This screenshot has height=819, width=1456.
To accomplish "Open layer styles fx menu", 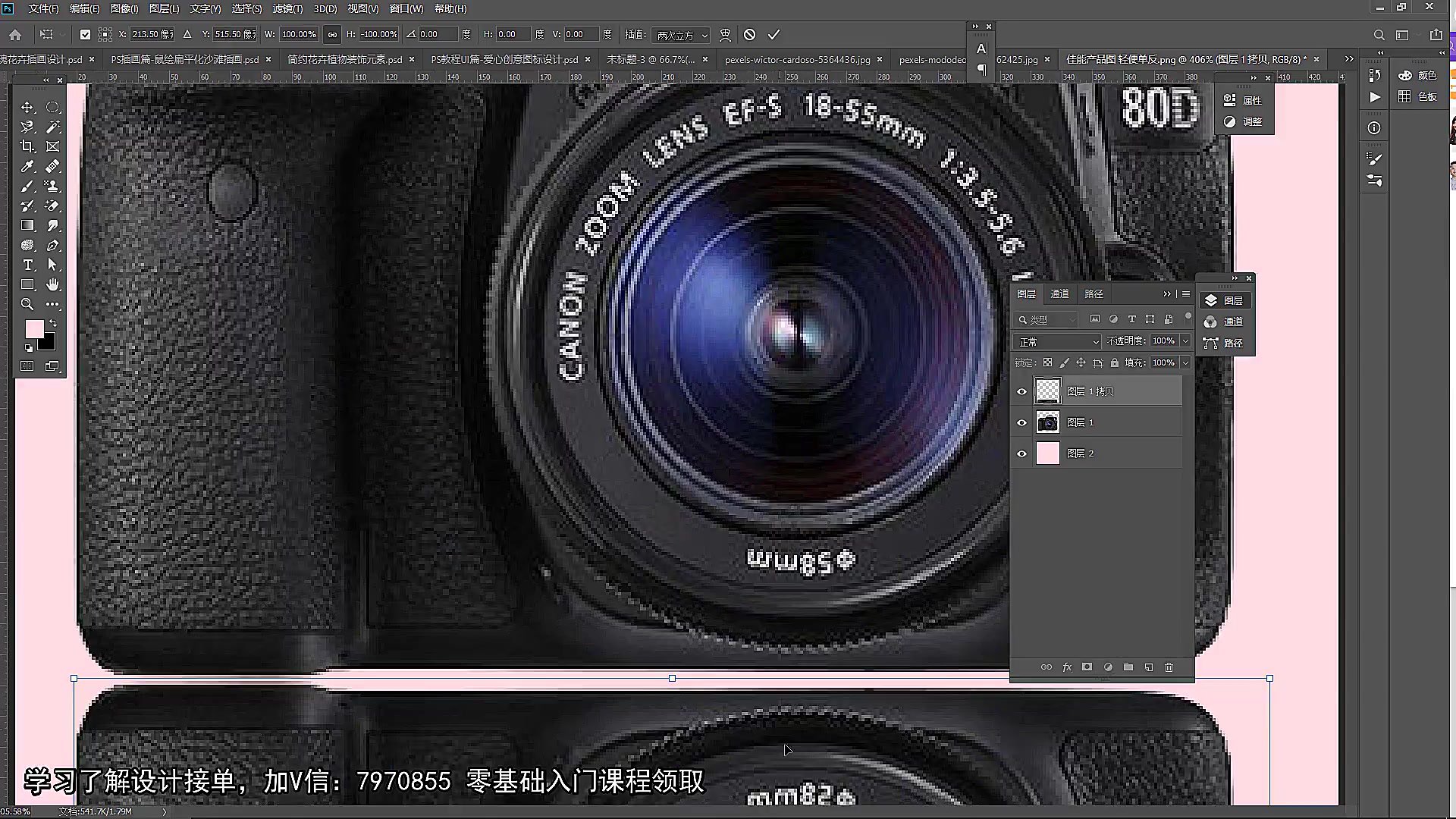I will [1067, 667].
